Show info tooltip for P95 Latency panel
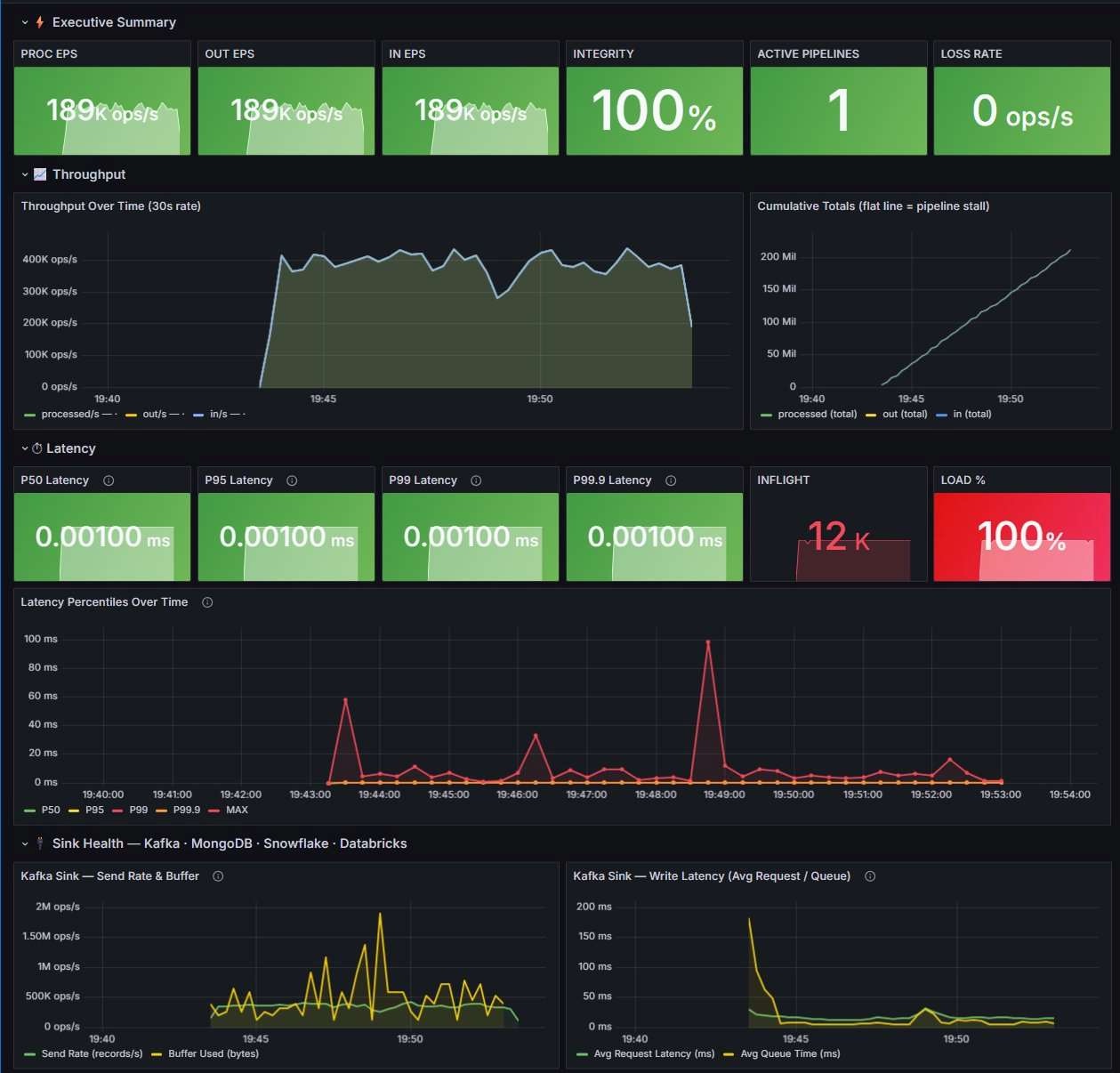Screen dimensions: 1120x1073 point(292,480)
